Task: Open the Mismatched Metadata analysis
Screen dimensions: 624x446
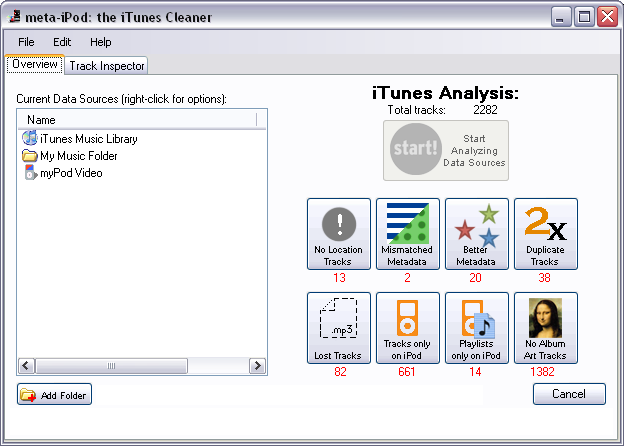Action: pos(408,234)
